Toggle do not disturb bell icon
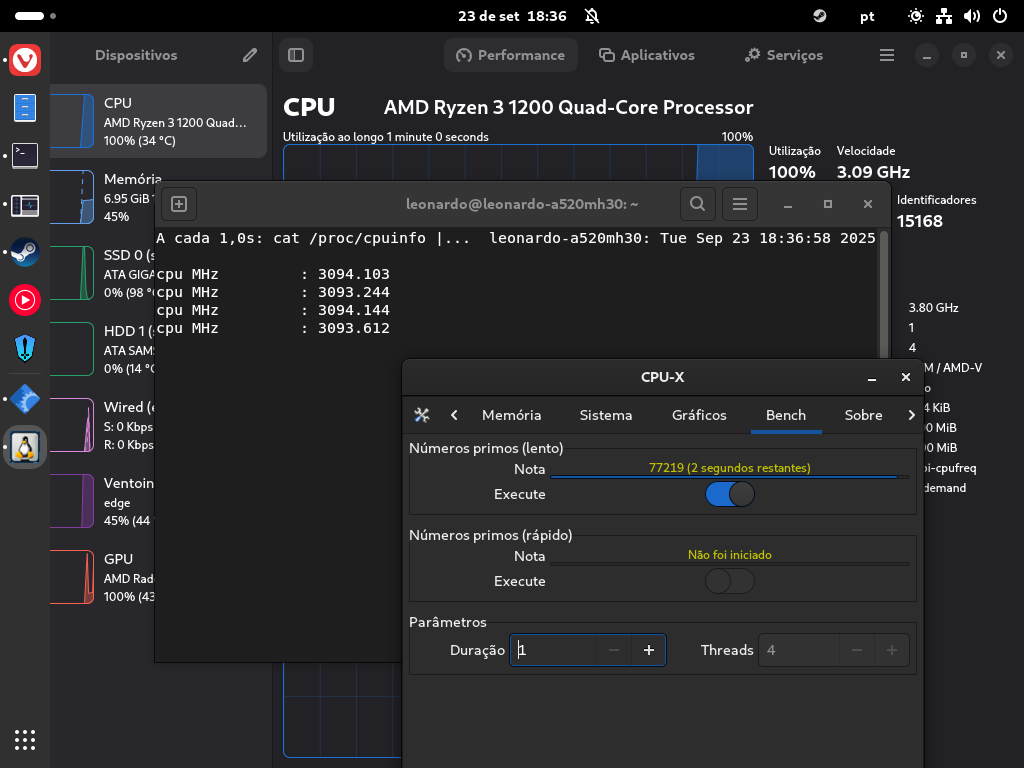This screenshot has width=1024, height=768. (x=592, y=16)
